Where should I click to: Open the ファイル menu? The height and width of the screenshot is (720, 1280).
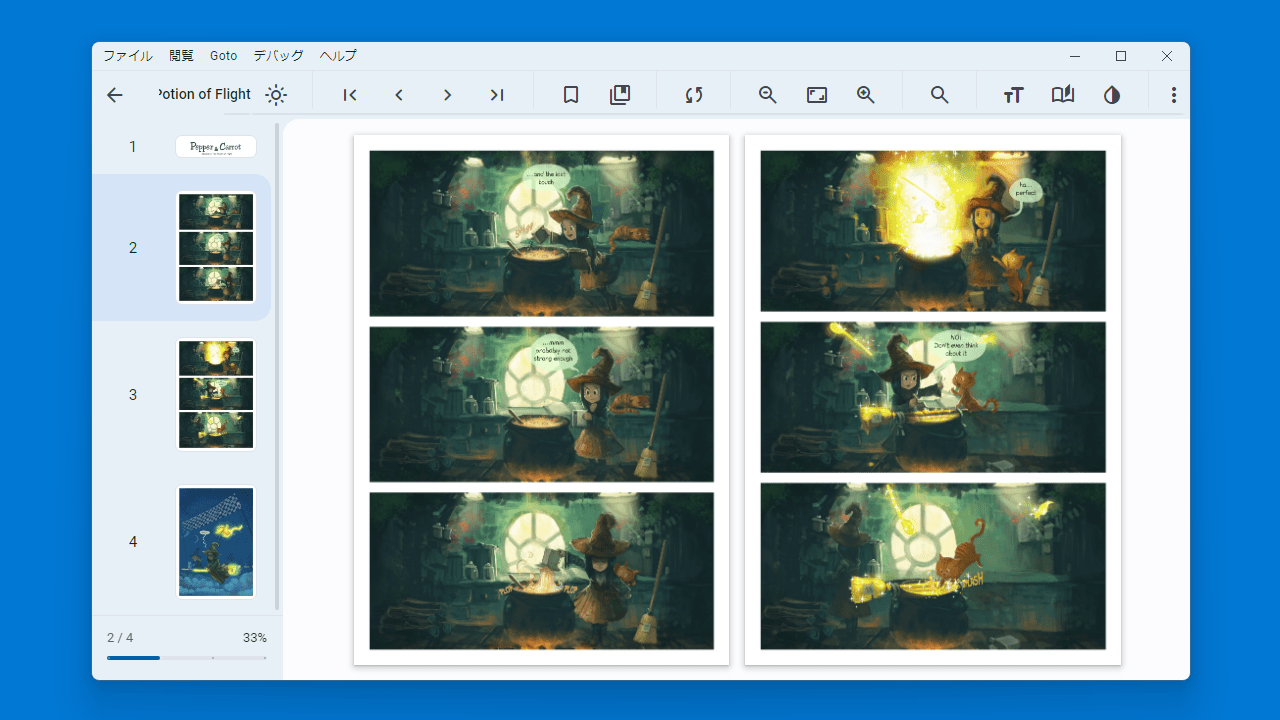click(128, 56)
